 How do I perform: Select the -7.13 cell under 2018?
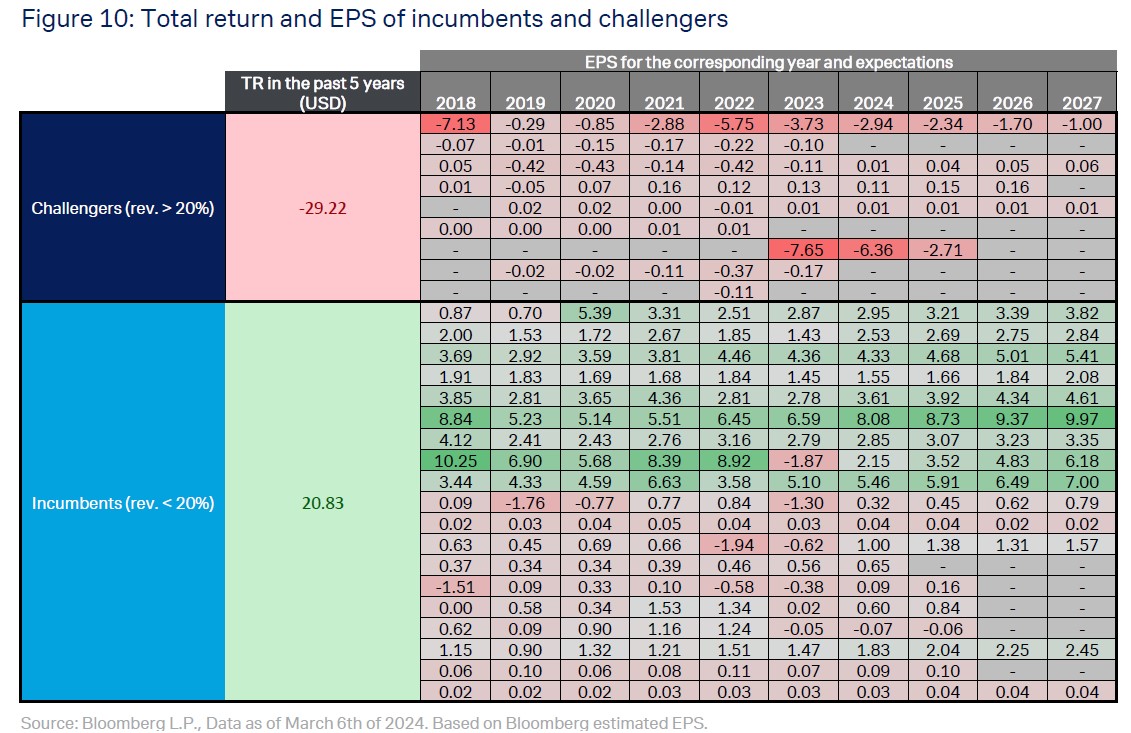pos(456,124)
